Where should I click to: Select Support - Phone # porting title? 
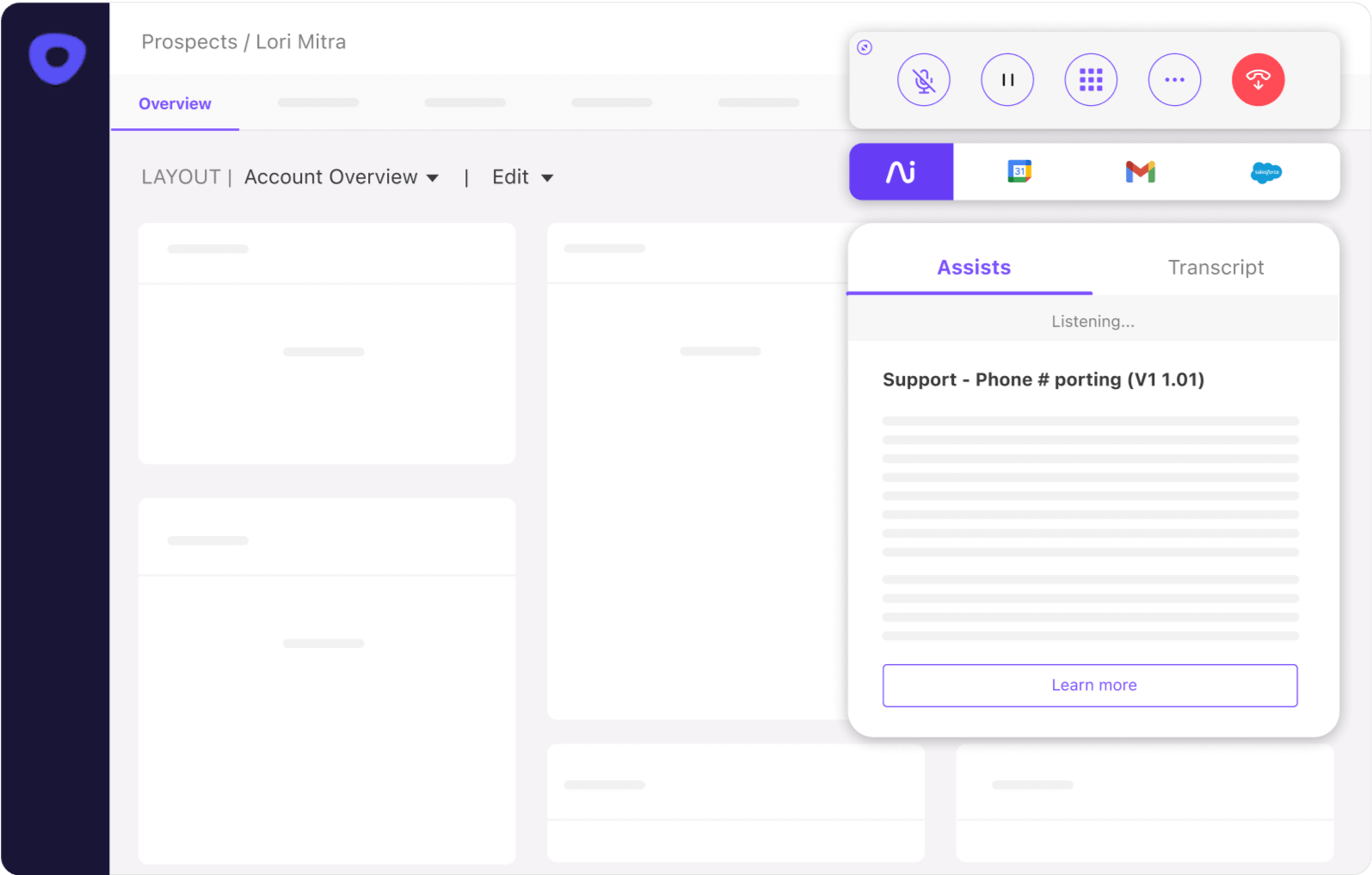[1043, 379]
